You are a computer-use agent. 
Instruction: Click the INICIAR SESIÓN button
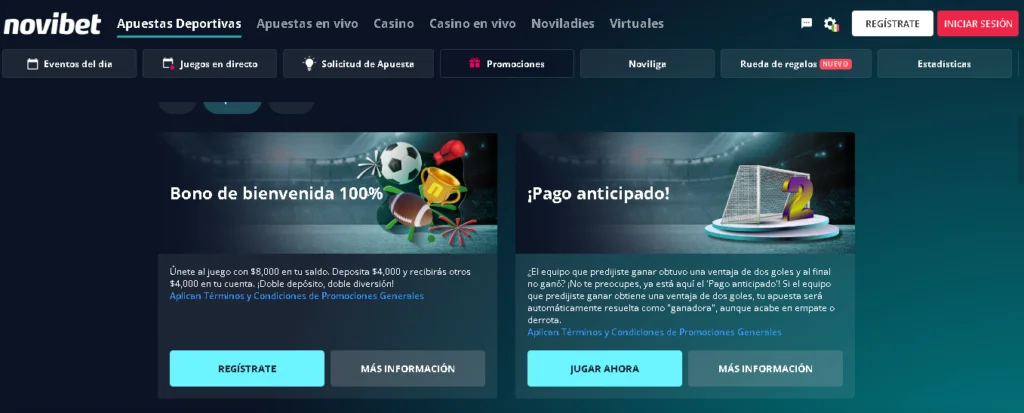[x=978, y=24]
